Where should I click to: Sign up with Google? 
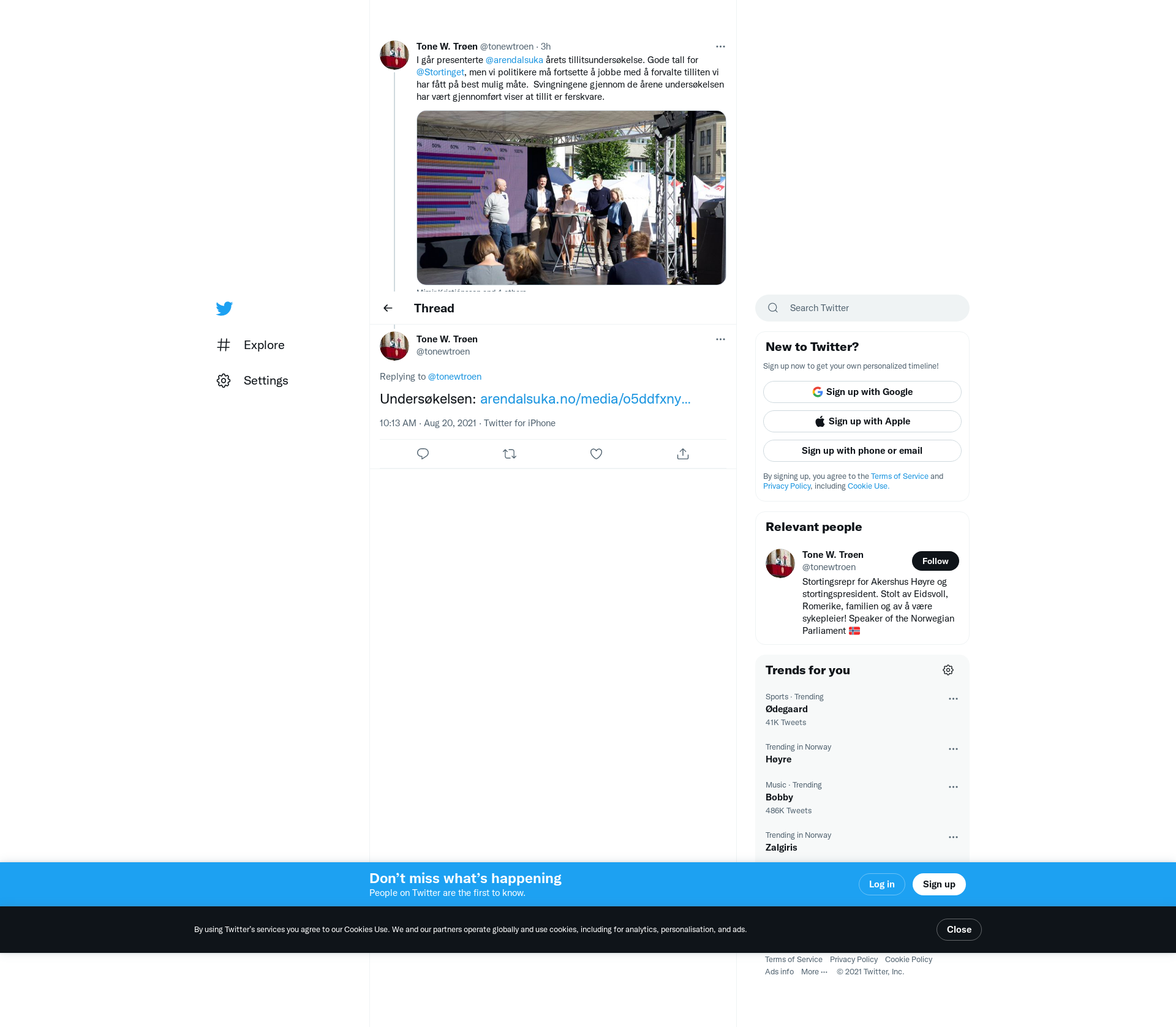[x=862, y=392]
